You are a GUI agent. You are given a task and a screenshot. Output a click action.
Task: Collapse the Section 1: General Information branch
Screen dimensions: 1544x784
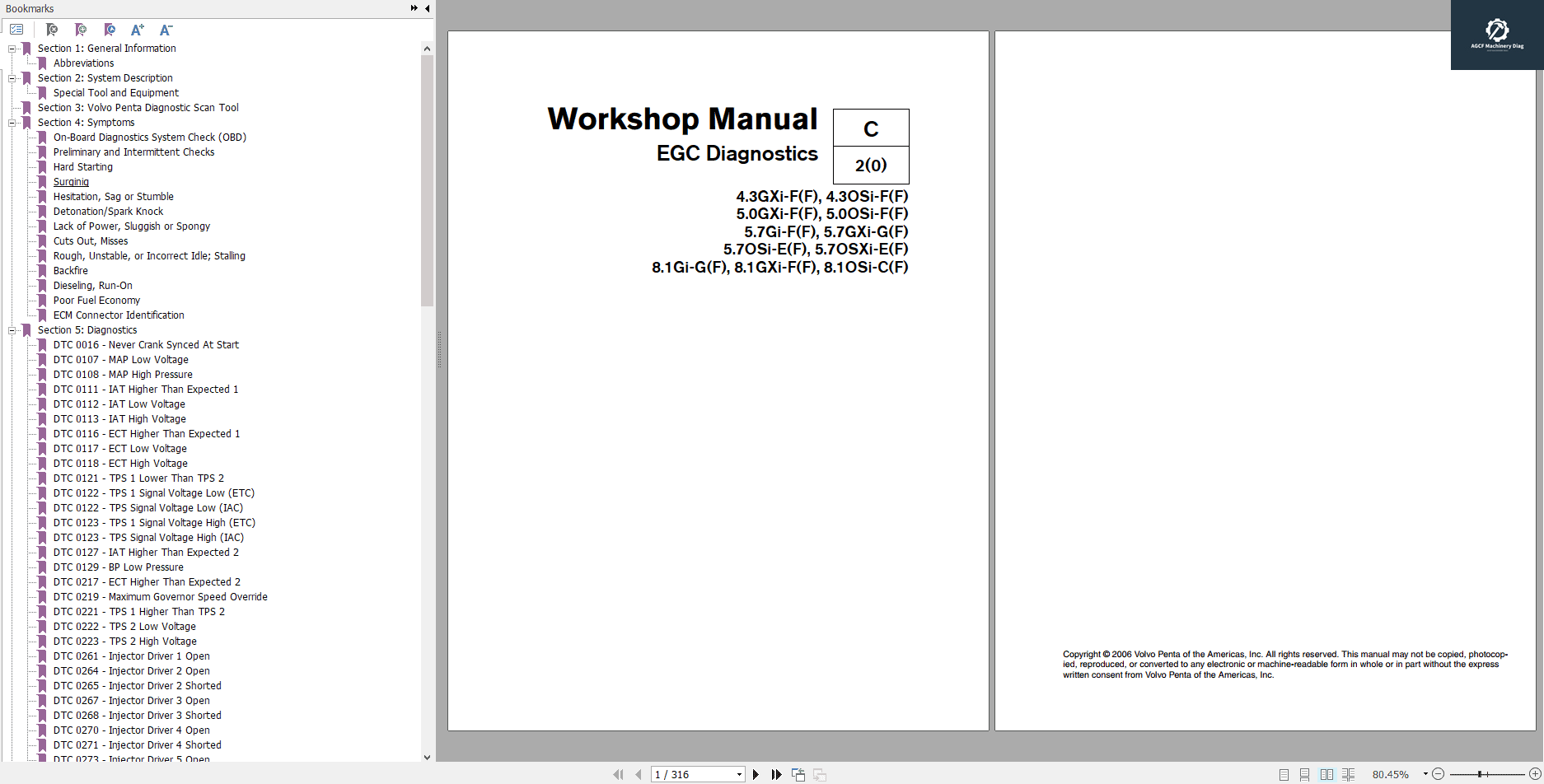[11, 48]
